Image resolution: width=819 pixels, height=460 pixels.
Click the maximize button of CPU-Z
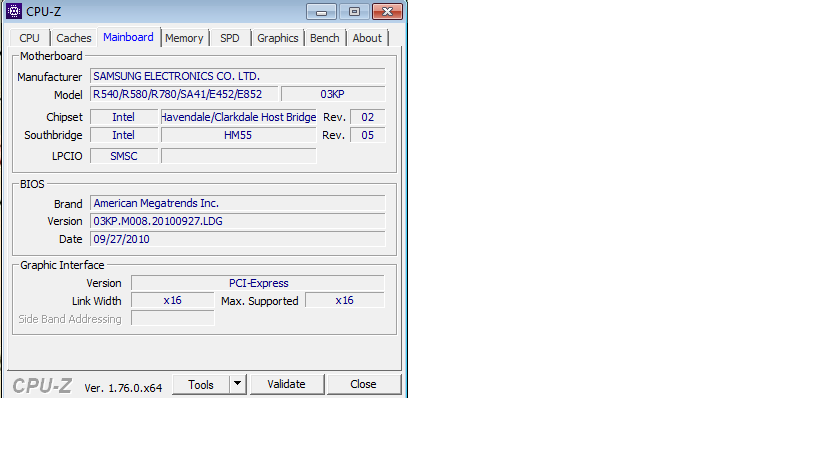point(354,11)
